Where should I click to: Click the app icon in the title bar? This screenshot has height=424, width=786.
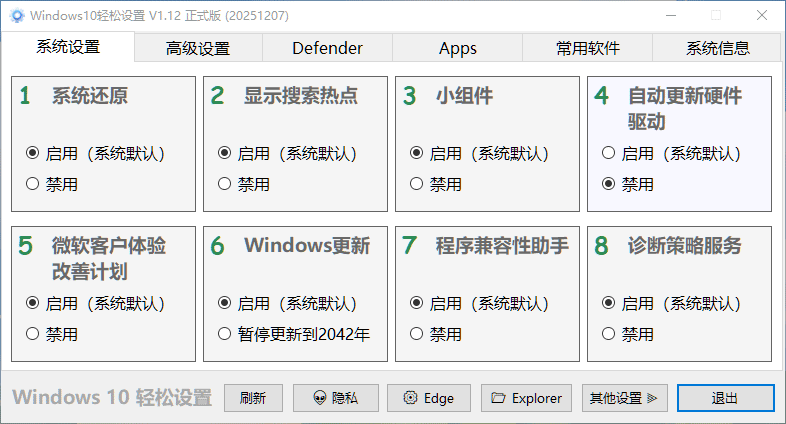click(16, 16)
